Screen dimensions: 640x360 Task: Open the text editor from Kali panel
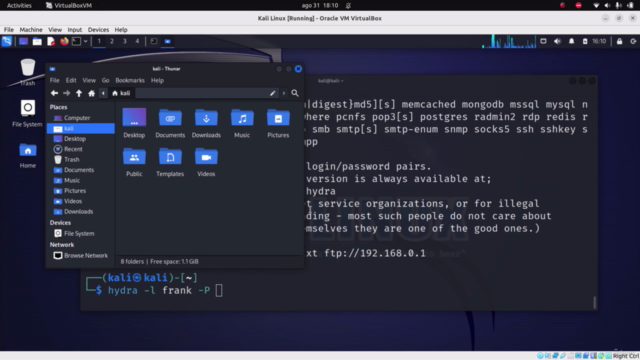(51, 41)
